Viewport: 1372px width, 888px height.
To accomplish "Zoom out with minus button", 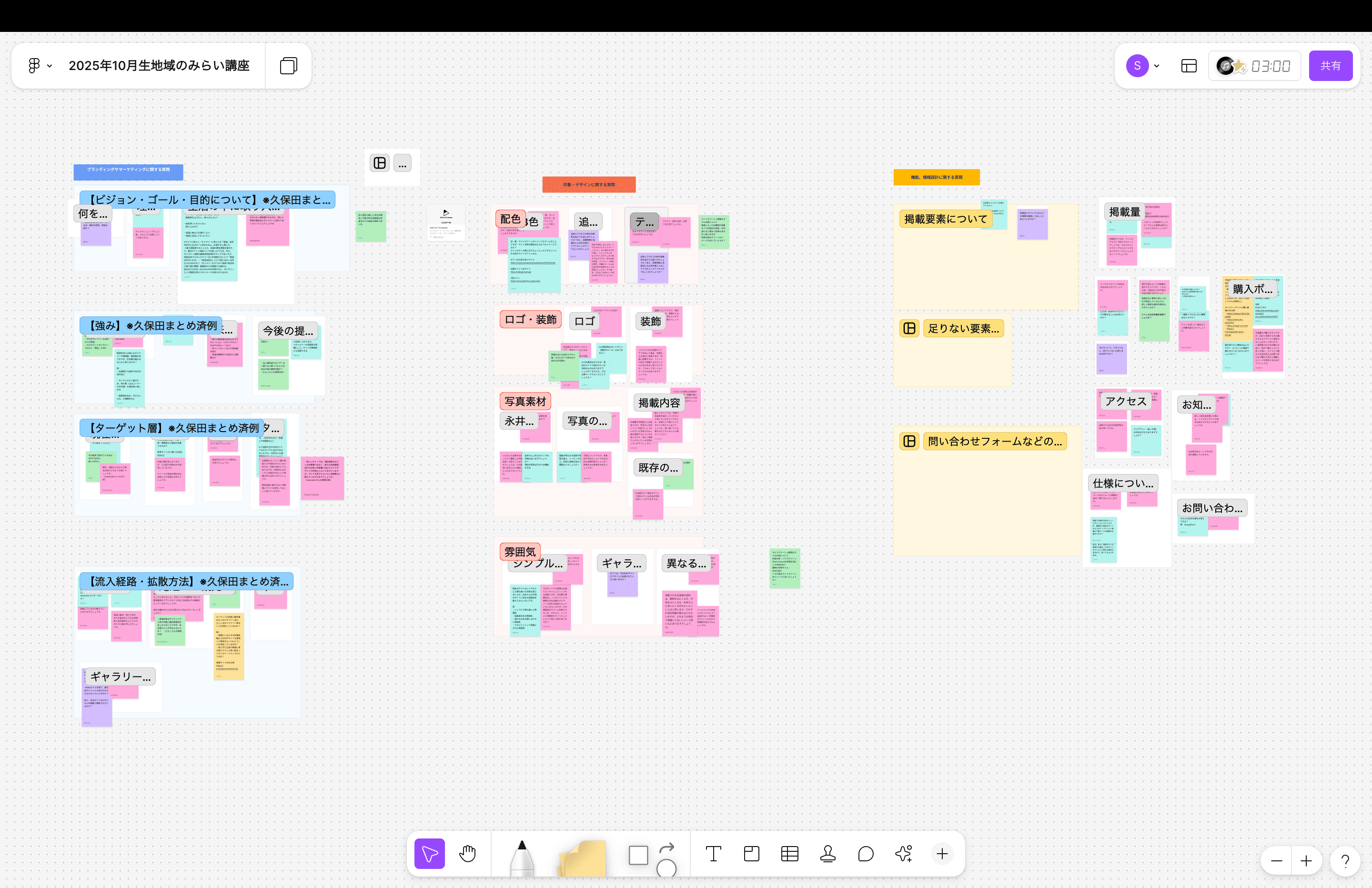I will pos(1276,861).
